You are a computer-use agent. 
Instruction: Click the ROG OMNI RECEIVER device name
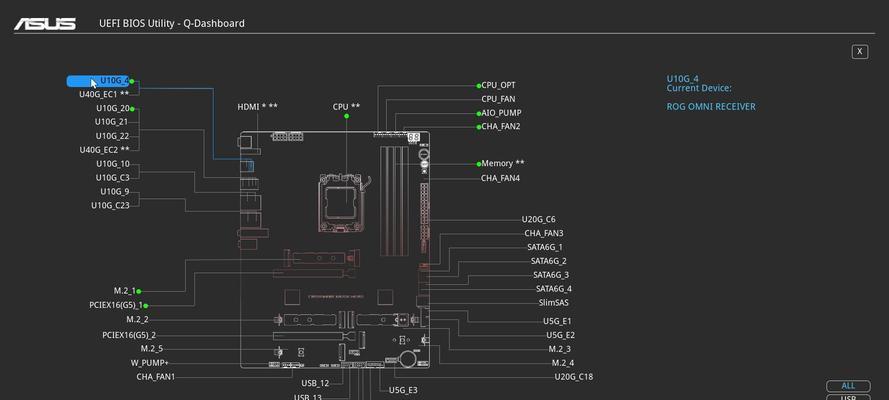pos(710,107)
